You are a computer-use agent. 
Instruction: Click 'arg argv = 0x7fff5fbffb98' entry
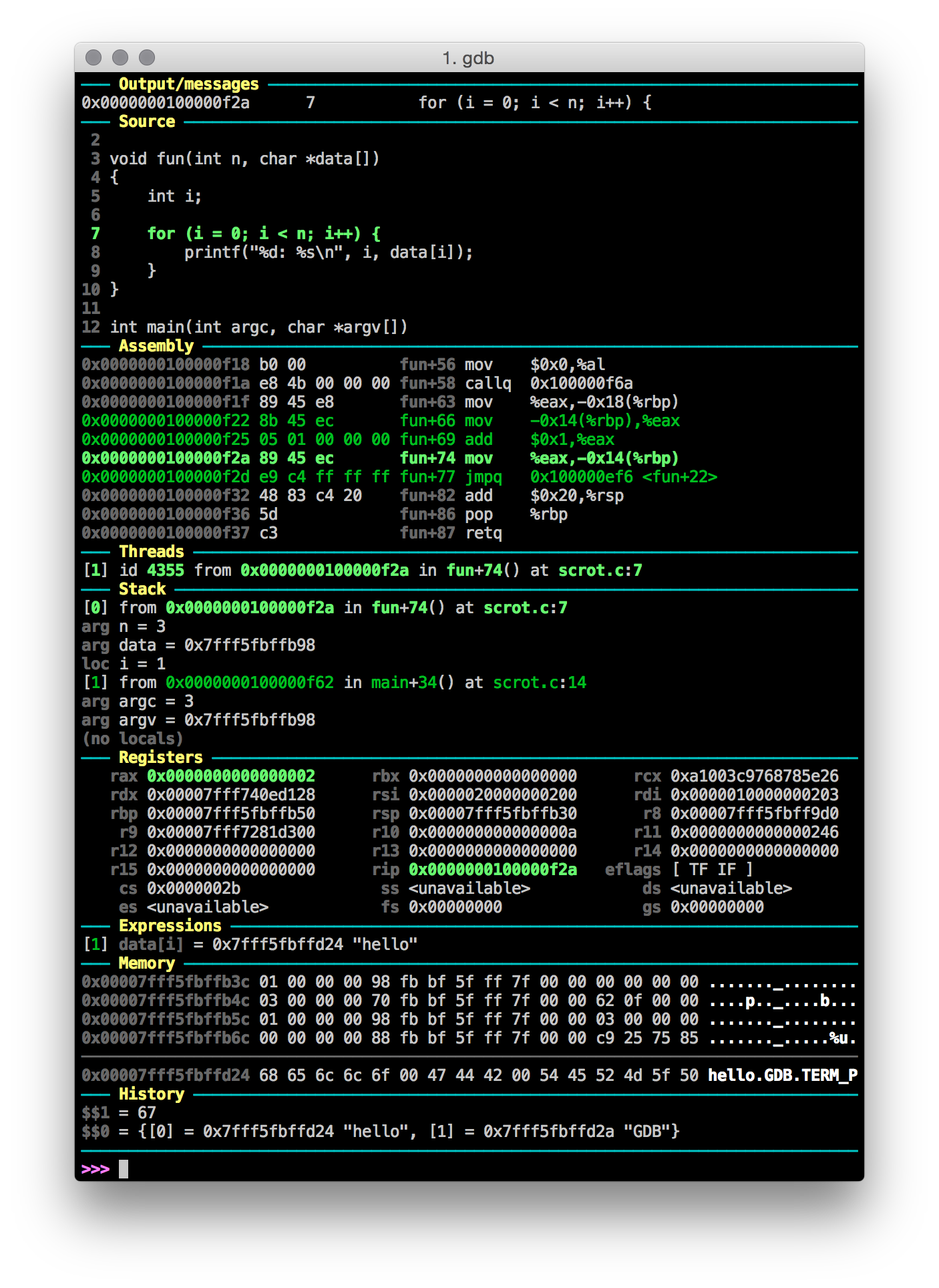[198, 720]
